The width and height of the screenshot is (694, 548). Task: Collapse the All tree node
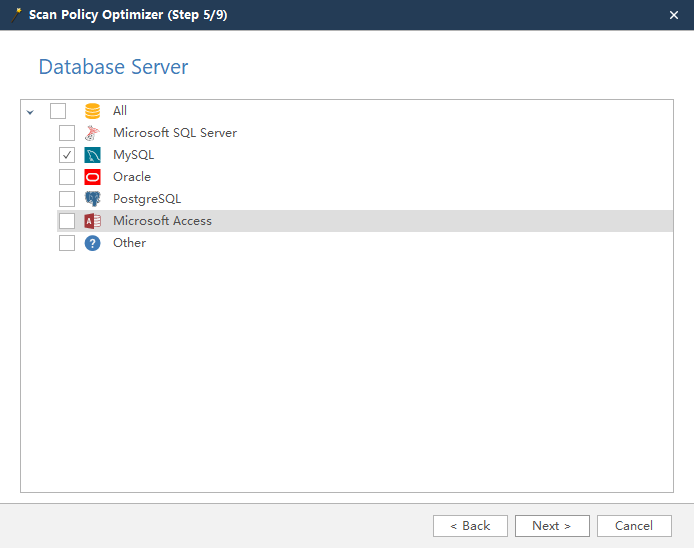pos(30,112)
